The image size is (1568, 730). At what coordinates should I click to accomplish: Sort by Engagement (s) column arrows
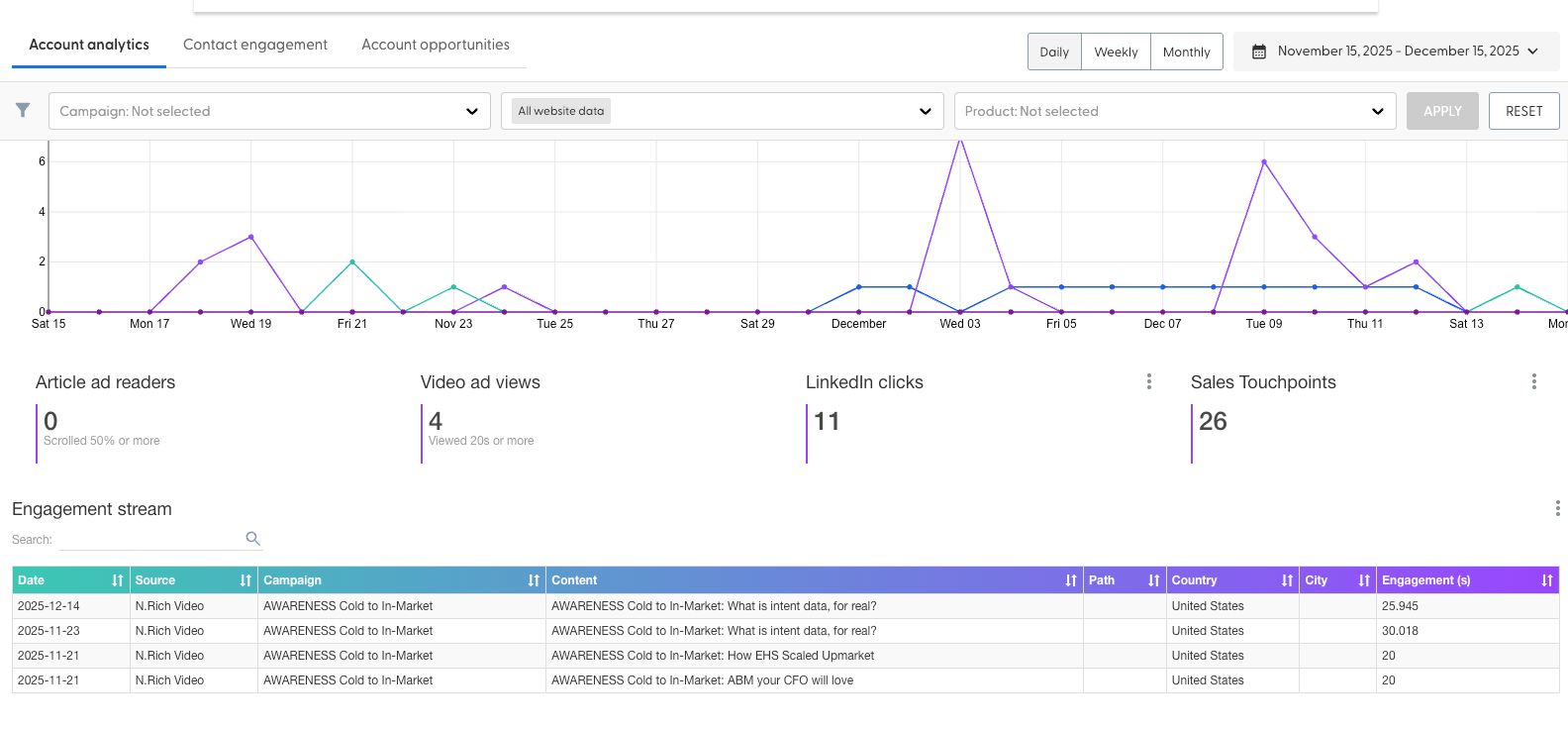tap(1547, 580)
